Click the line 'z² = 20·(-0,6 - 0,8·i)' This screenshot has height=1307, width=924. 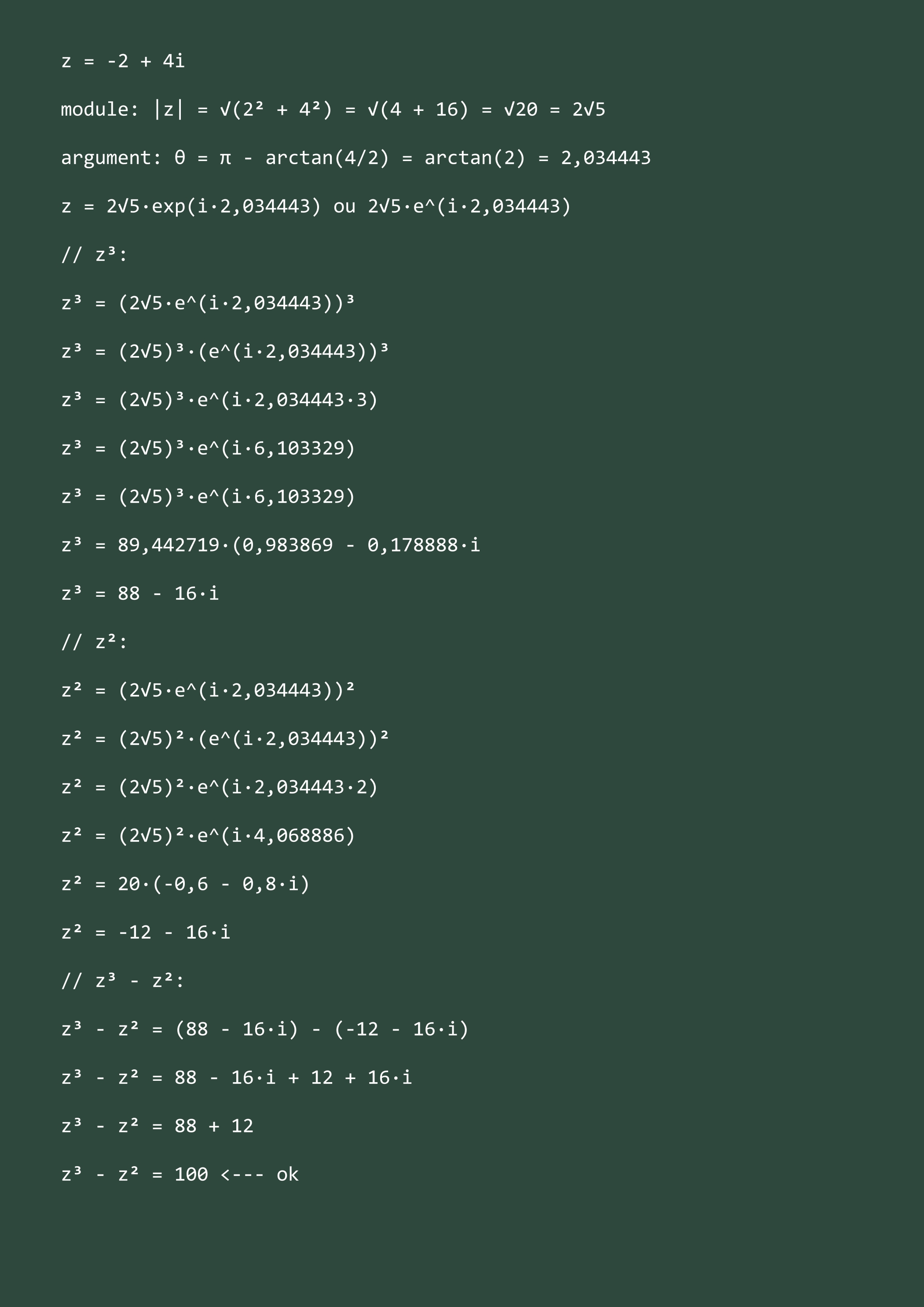click(x=185, y=884)
